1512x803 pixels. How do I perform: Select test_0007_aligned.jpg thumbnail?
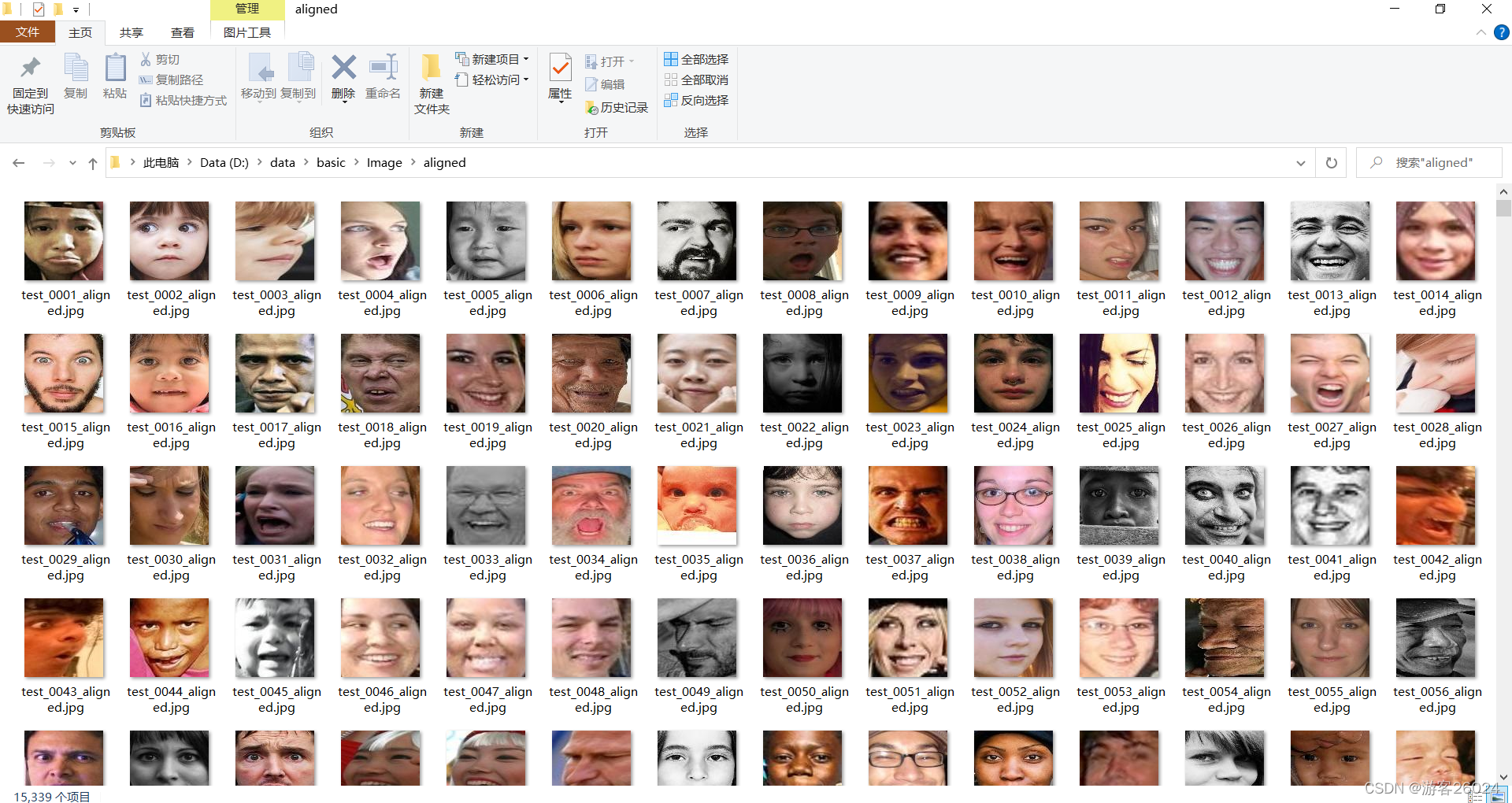coord(697,241)
